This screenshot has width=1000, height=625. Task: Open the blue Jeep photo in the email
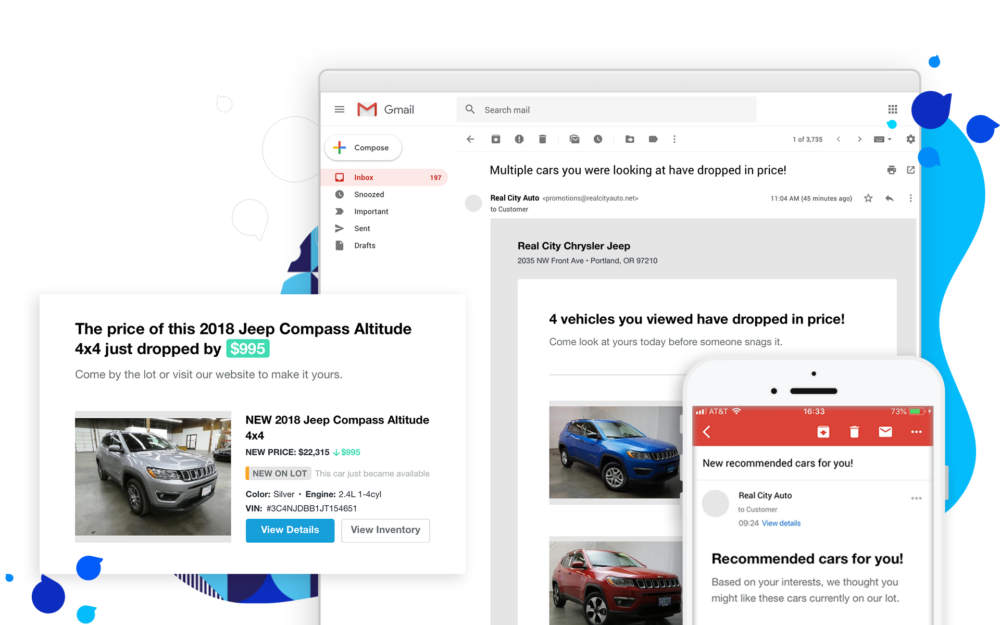tap(615, 452)
